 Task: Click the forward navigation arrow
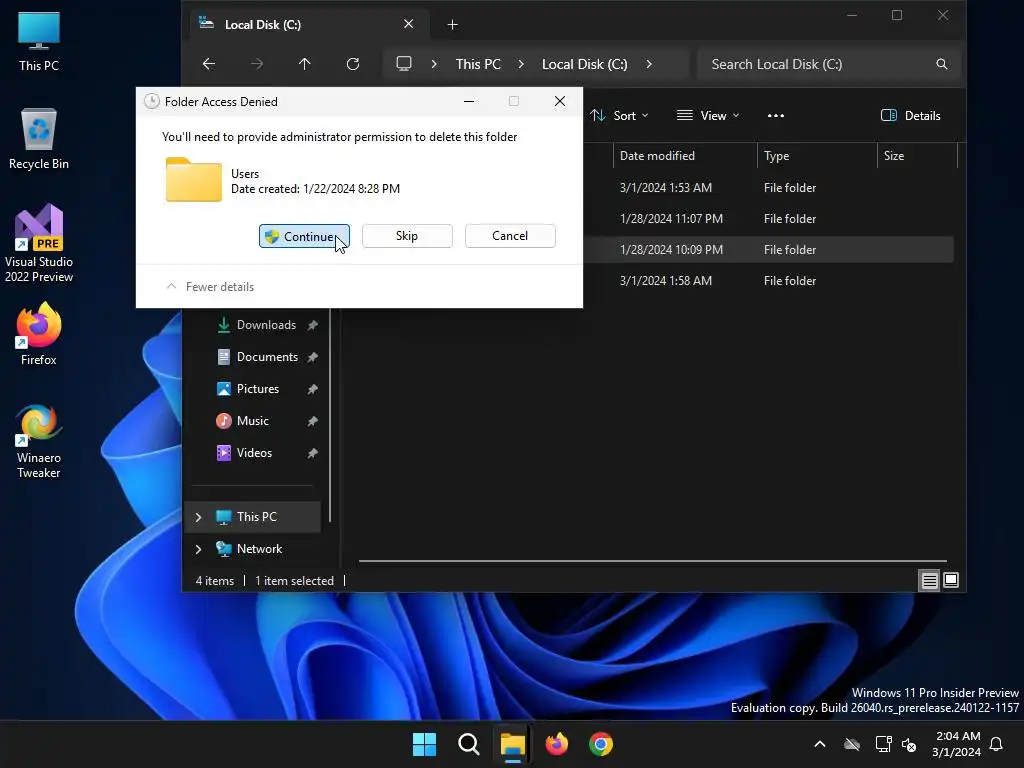point(257,64)
